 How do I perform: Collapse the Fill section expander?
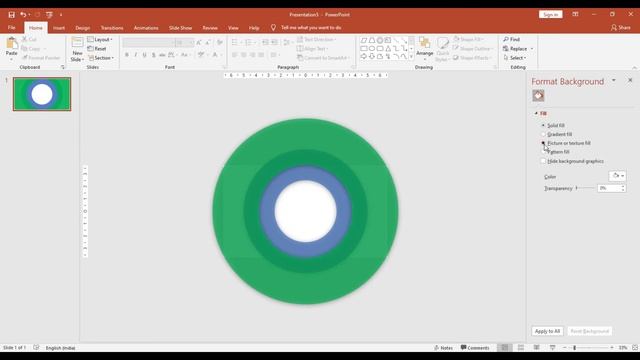pos(536,113)
